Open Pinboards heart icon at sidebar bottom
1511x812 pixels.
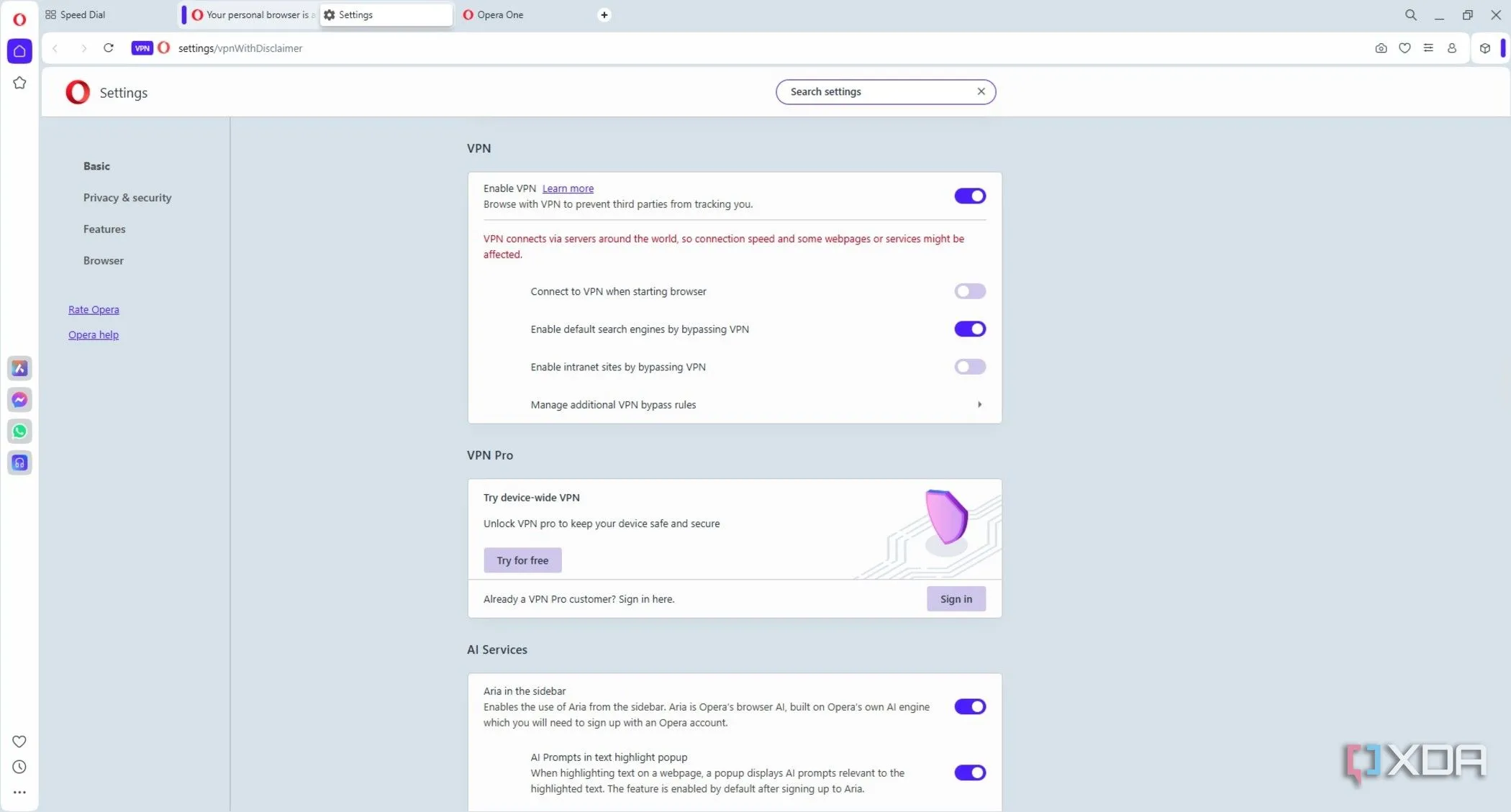(19, 742)
